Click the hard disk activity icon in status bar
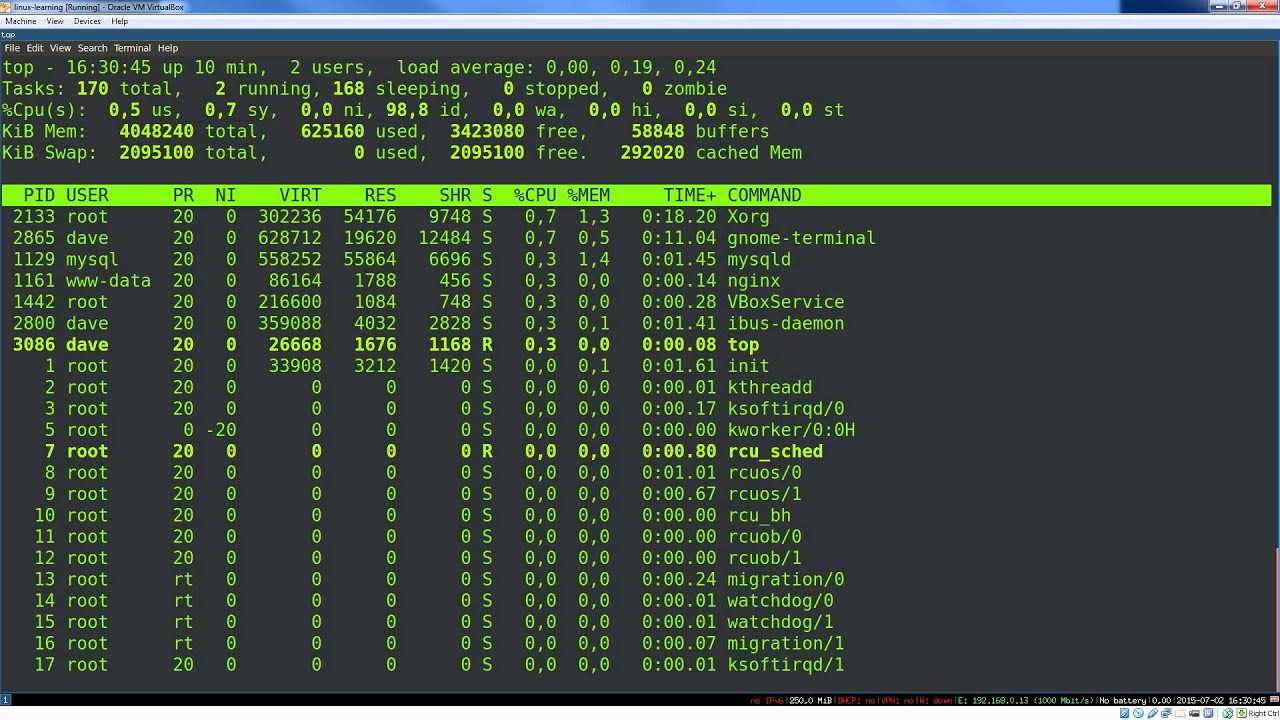The width and height of the screenshot is (1280, 720). 1124,712
